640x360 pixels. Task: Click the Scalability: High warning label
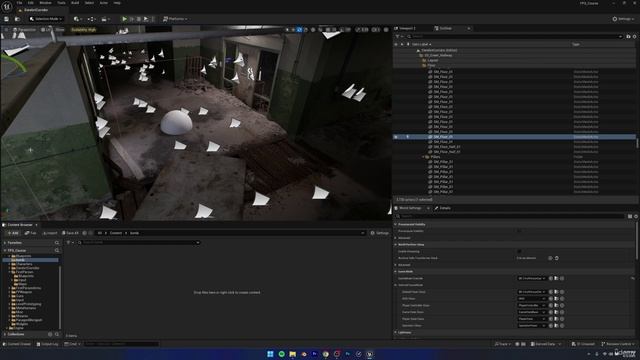(x=84, y=30)
